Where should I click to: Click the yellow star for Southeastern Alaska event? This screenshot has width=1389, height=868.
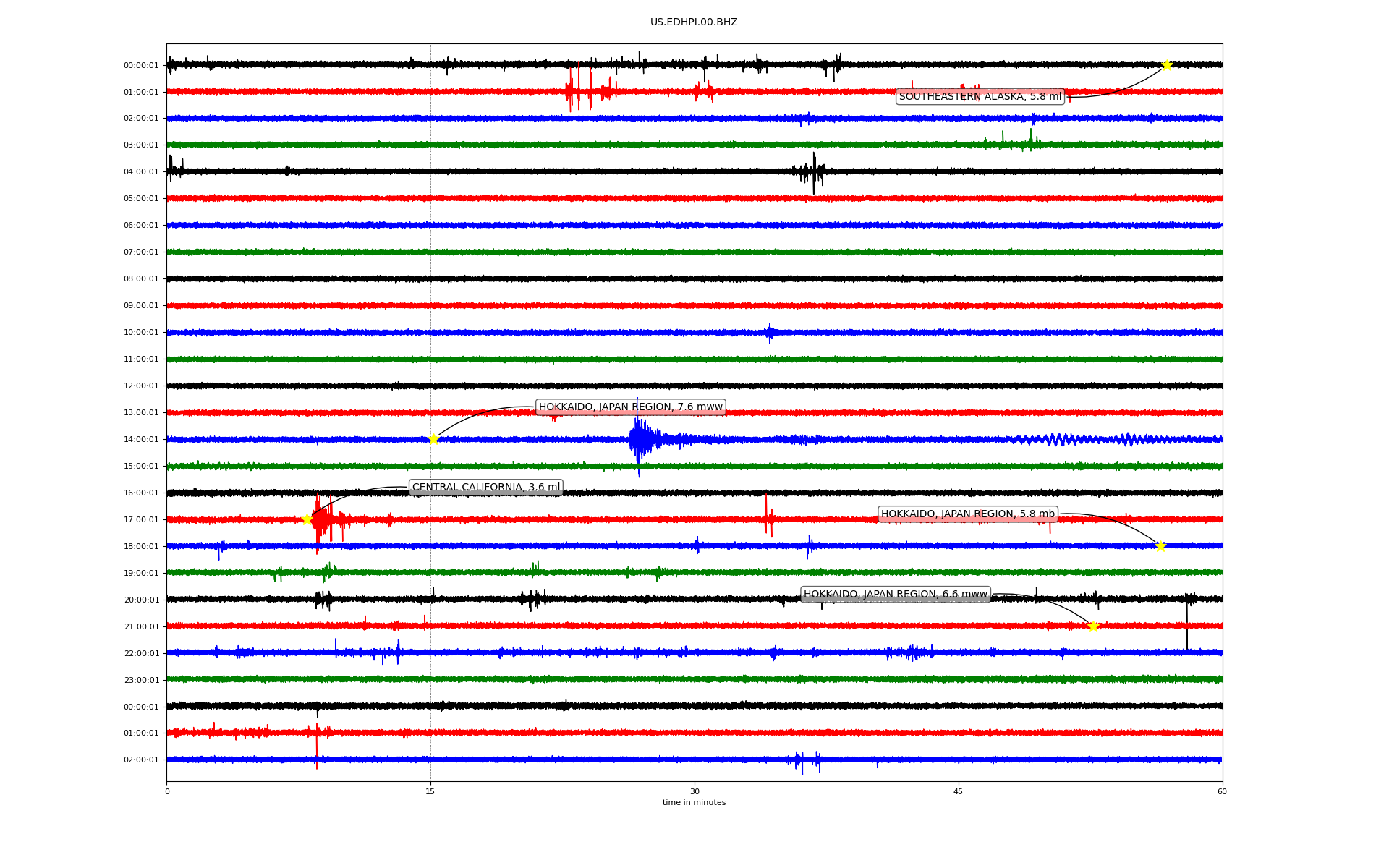pos(1167,65)
